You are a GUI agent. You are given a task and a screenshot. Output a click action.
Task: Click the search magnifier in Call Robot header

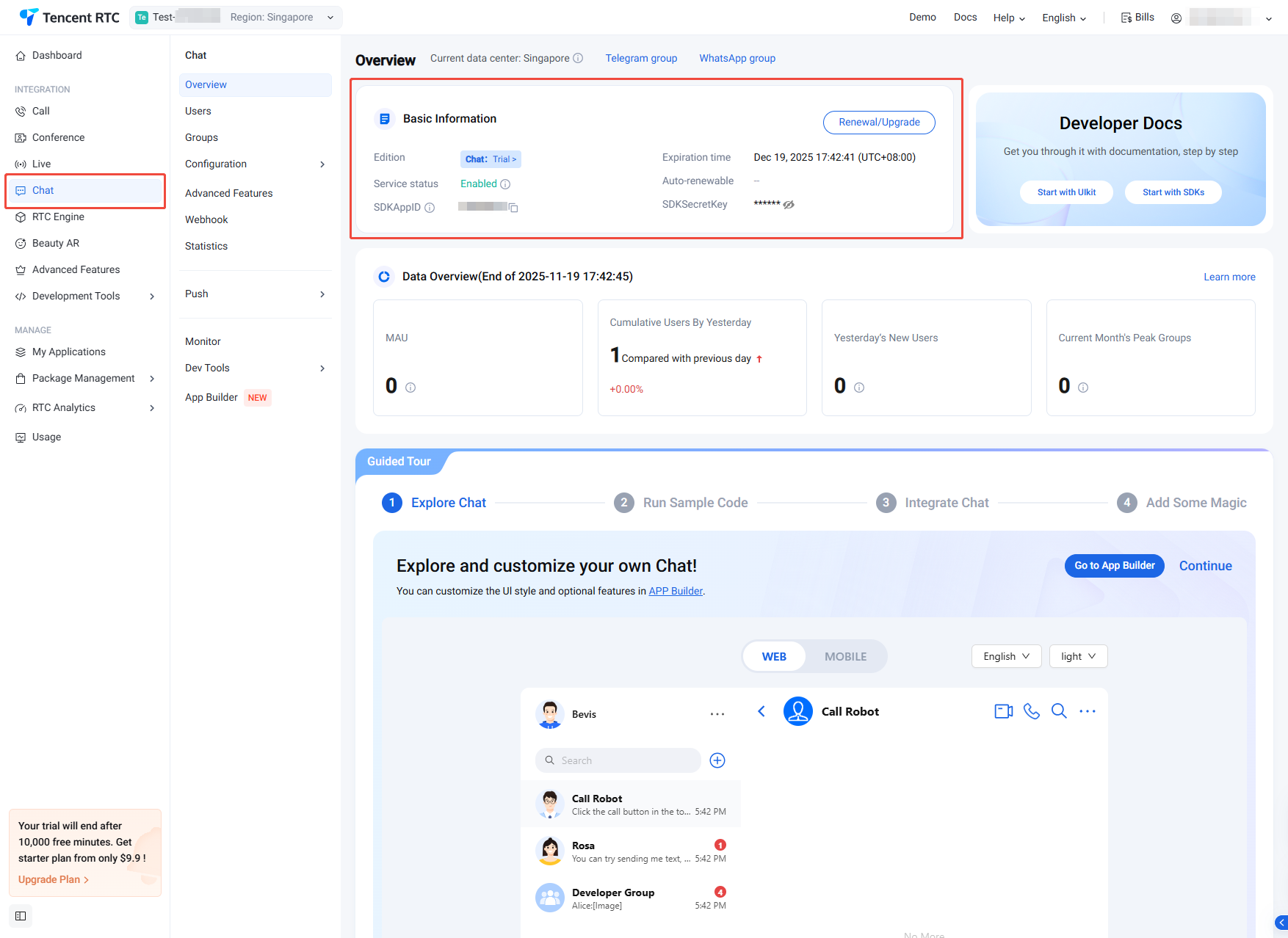[1059, 711]
